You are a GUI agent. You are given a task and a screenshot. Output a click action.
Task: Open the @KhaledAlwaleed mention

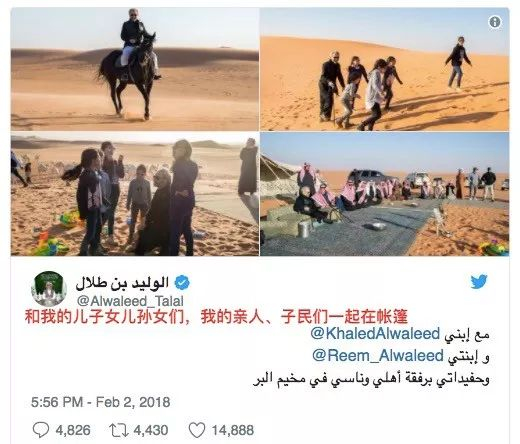pyautogui.click(x=375, y=333)
